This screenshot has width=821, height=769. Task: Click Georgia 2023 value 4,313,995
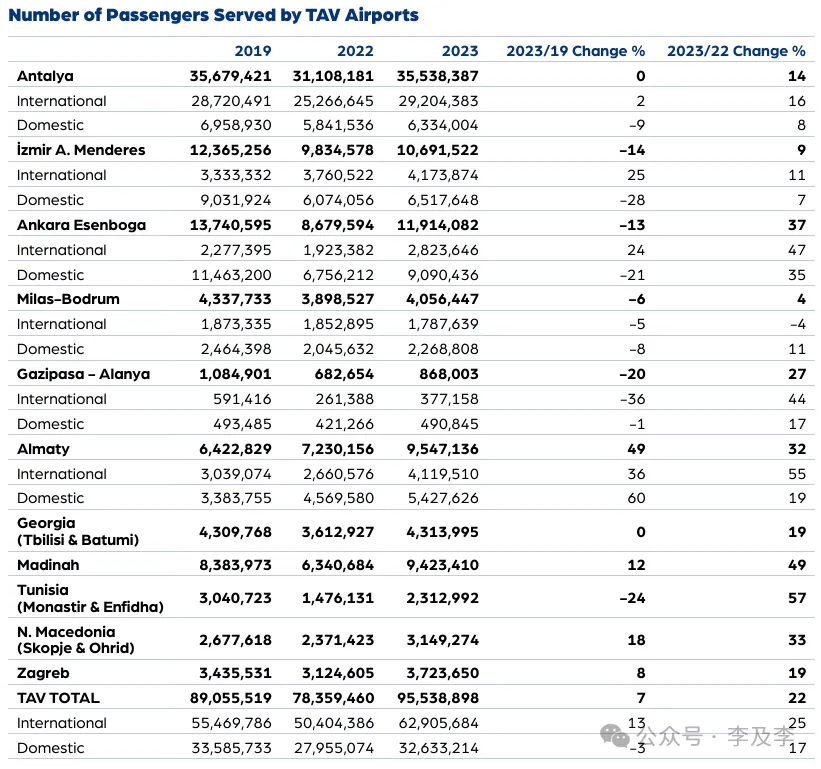(442, 532)
